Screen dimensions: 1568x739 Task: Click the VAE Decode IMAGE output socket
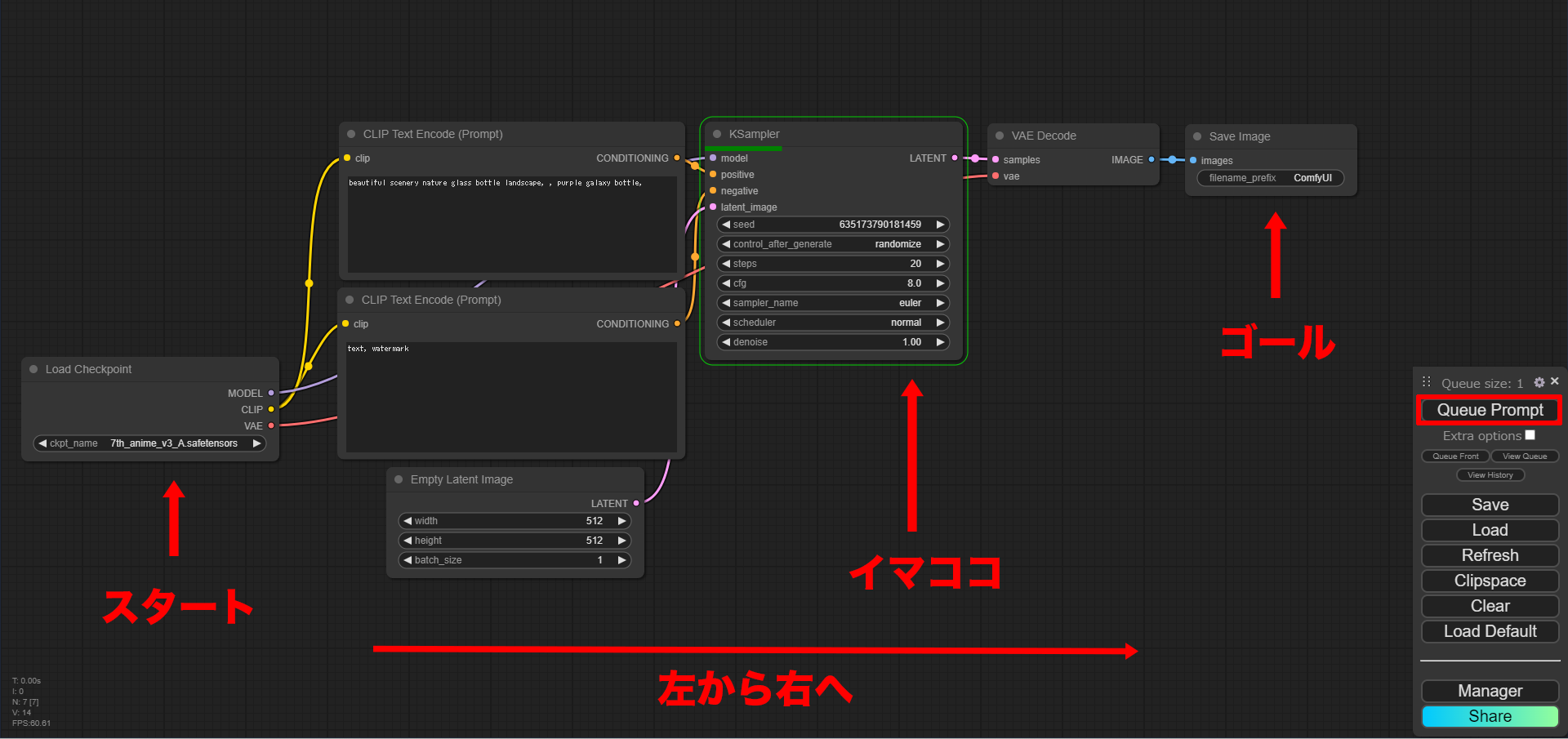(1151, 160)
